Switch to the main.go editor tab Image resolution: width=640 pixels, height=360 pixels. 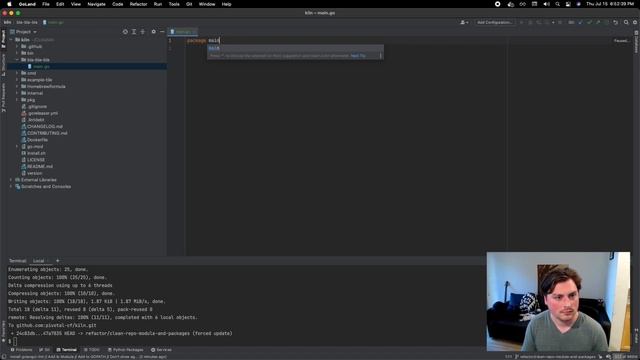coord(182,31)
